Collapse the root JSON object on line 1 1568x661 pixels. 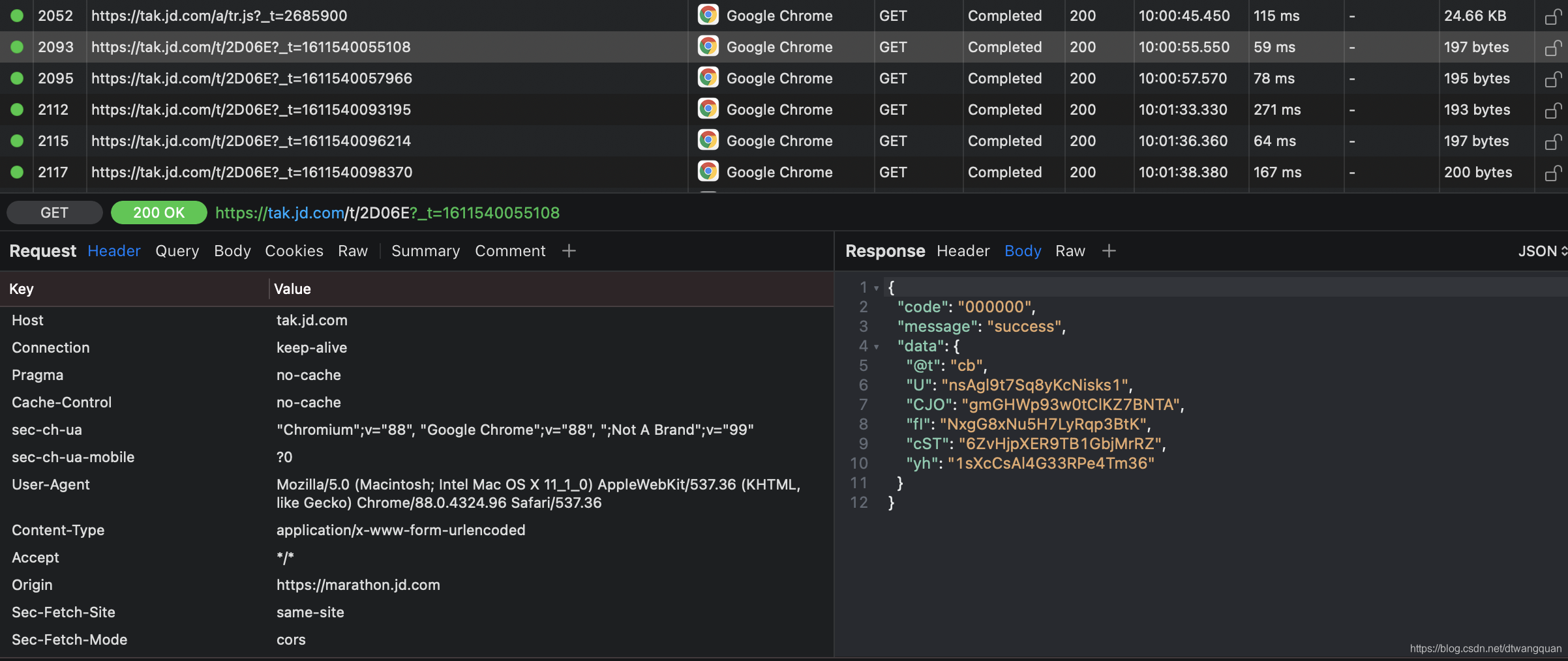[x=877, y=288]
